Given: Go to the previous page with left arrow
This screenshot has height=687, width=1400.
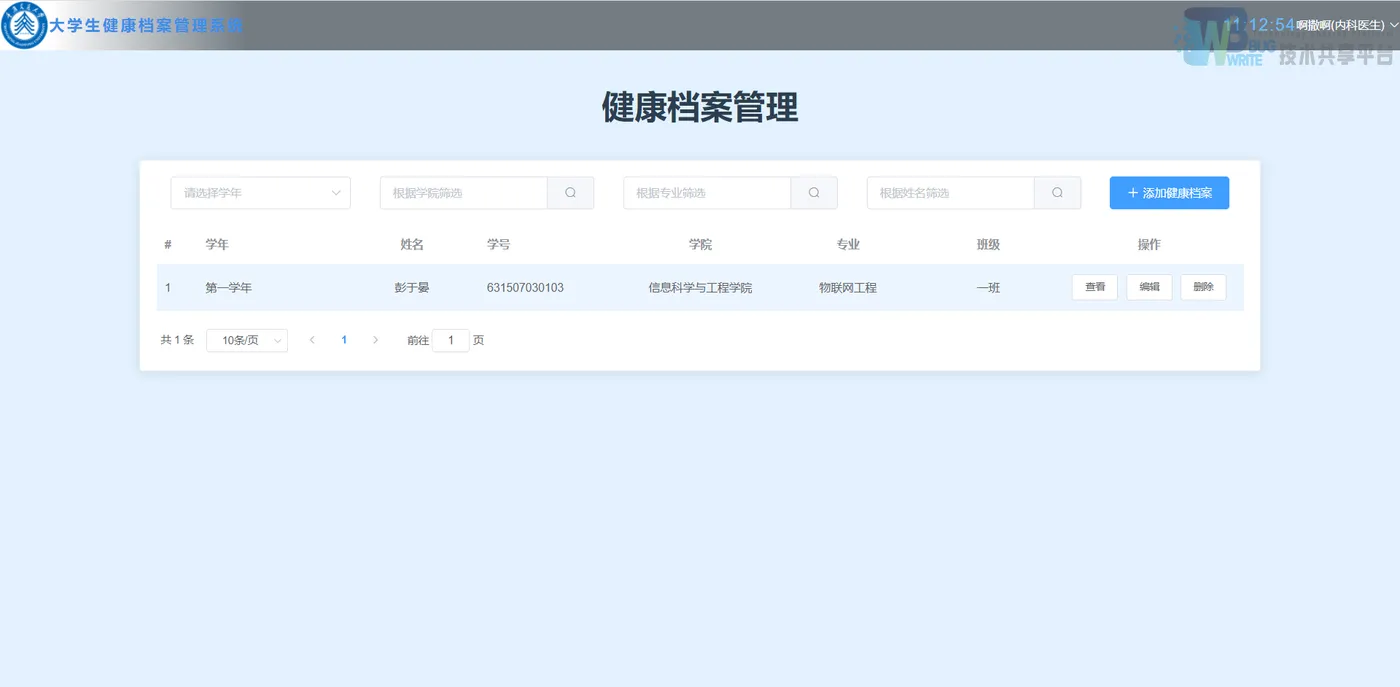Looking at the screenshot, I should tap(312, 340).
